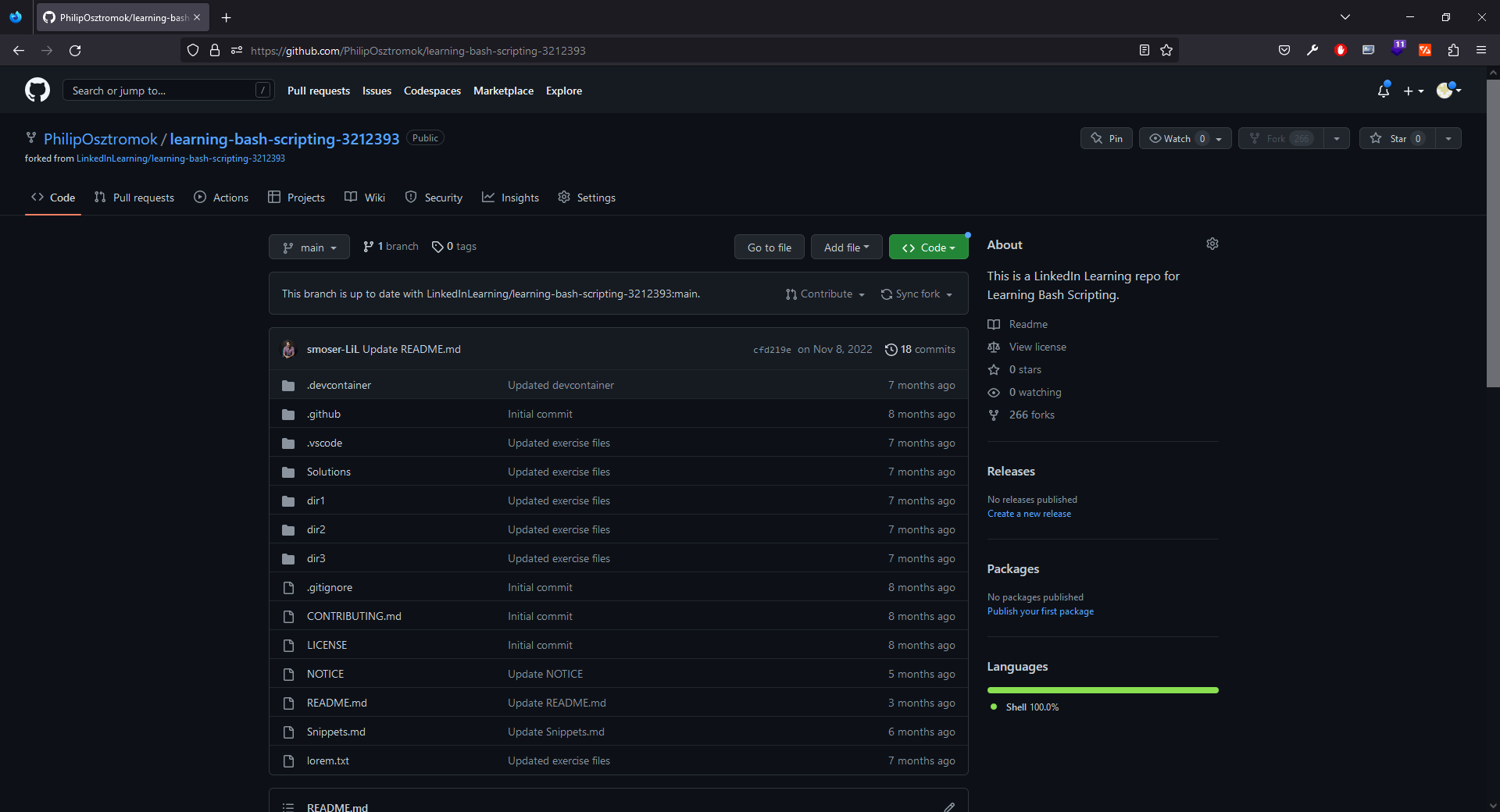Open the 1 branch link
Viewport: 1500px width, 812px height.
click(391, 247)
